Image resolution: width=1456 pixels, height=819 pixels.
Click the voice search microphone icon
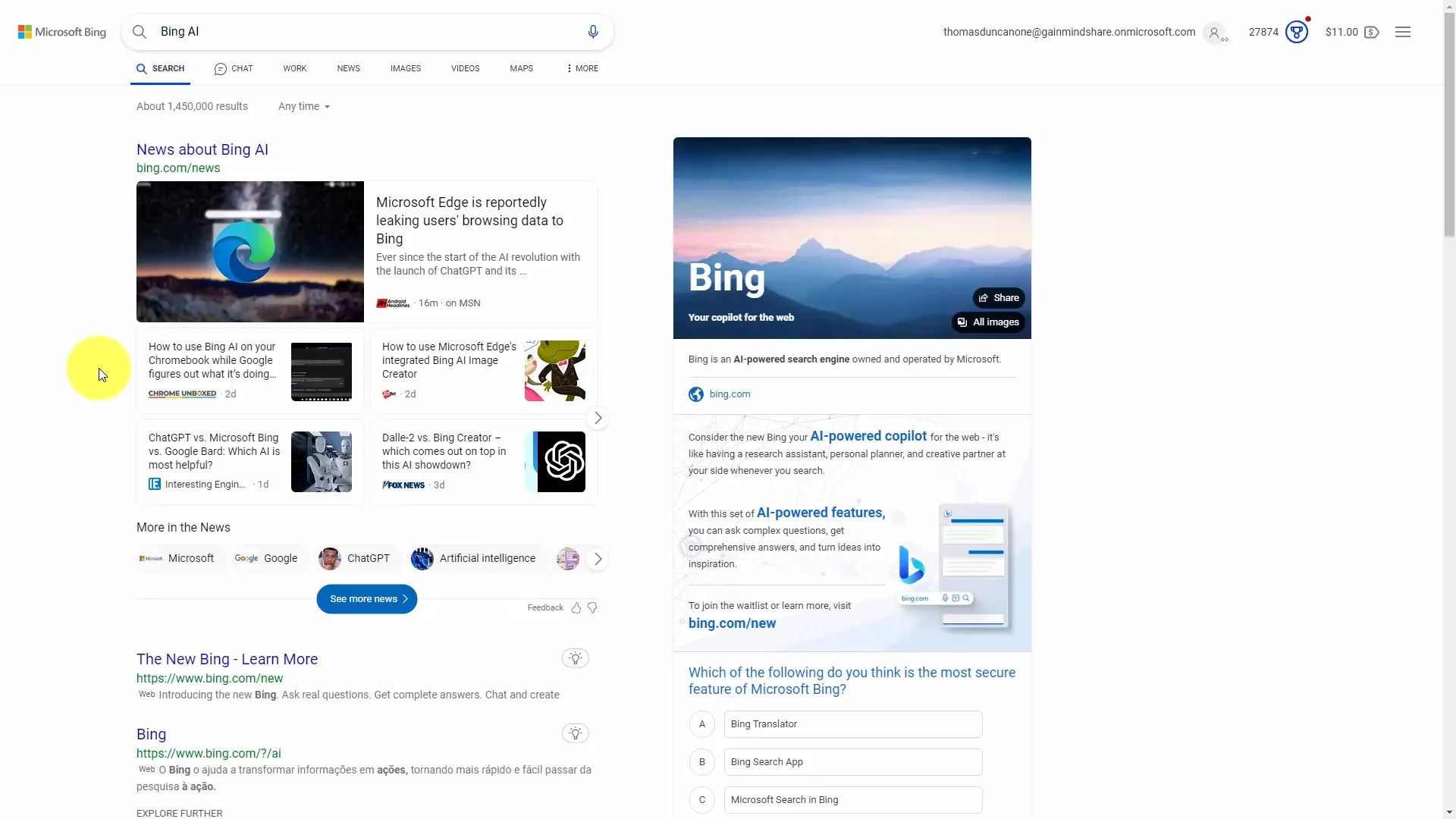point(594,32)
